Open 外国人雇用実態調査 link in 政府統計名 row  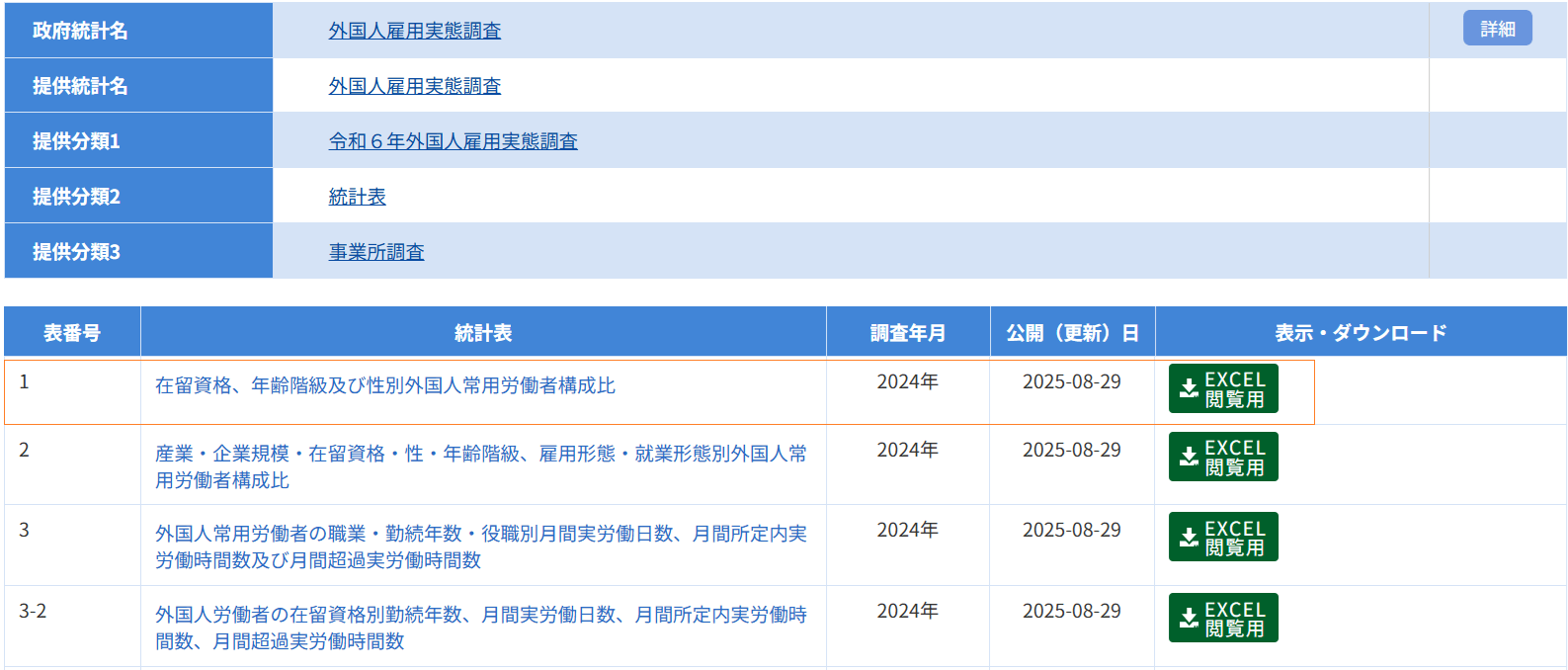pyautogui.click(x=415, y=31)
